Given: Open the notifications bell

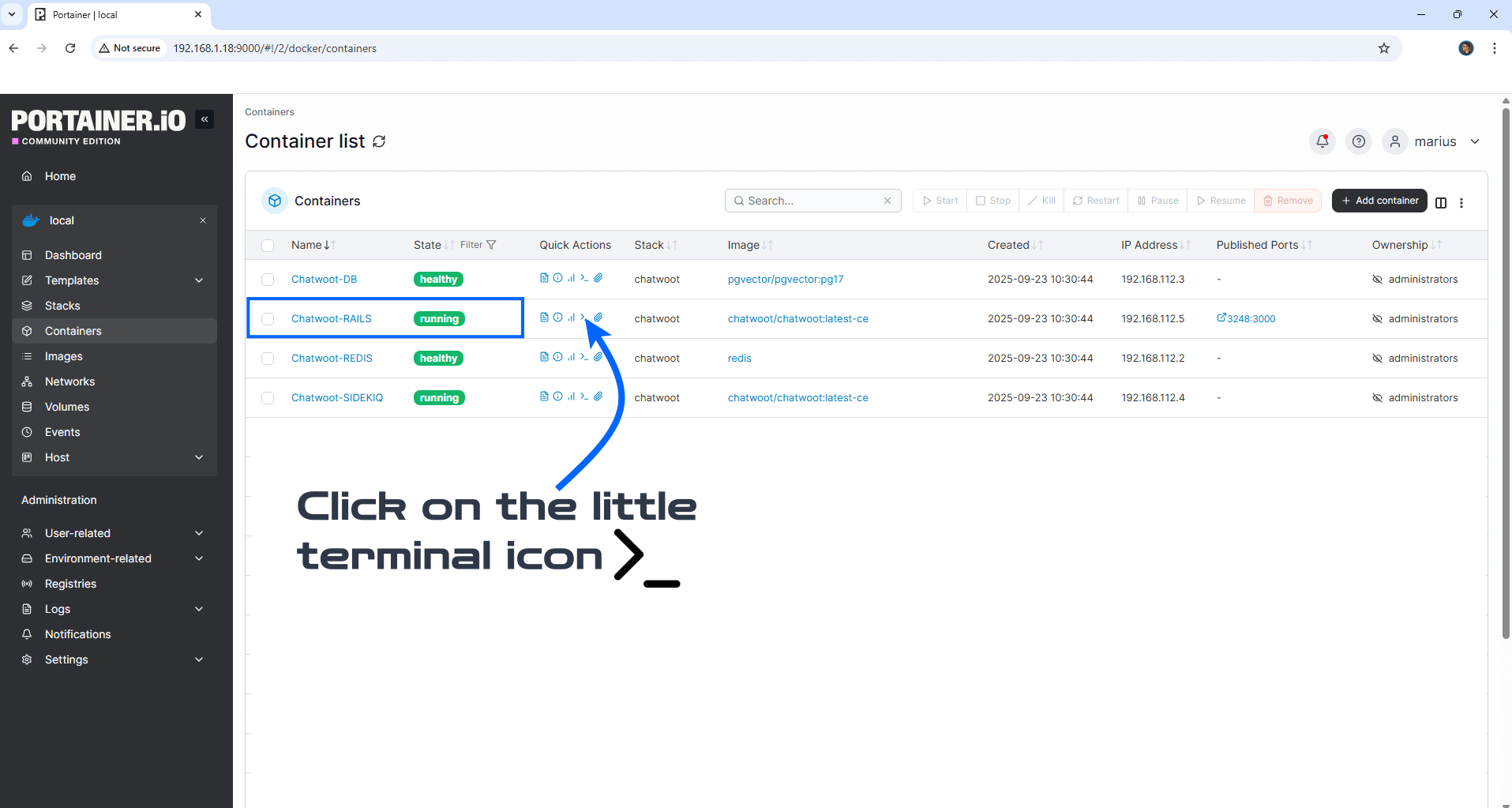Looking at the screenshot, I should tap(1322, 141).
